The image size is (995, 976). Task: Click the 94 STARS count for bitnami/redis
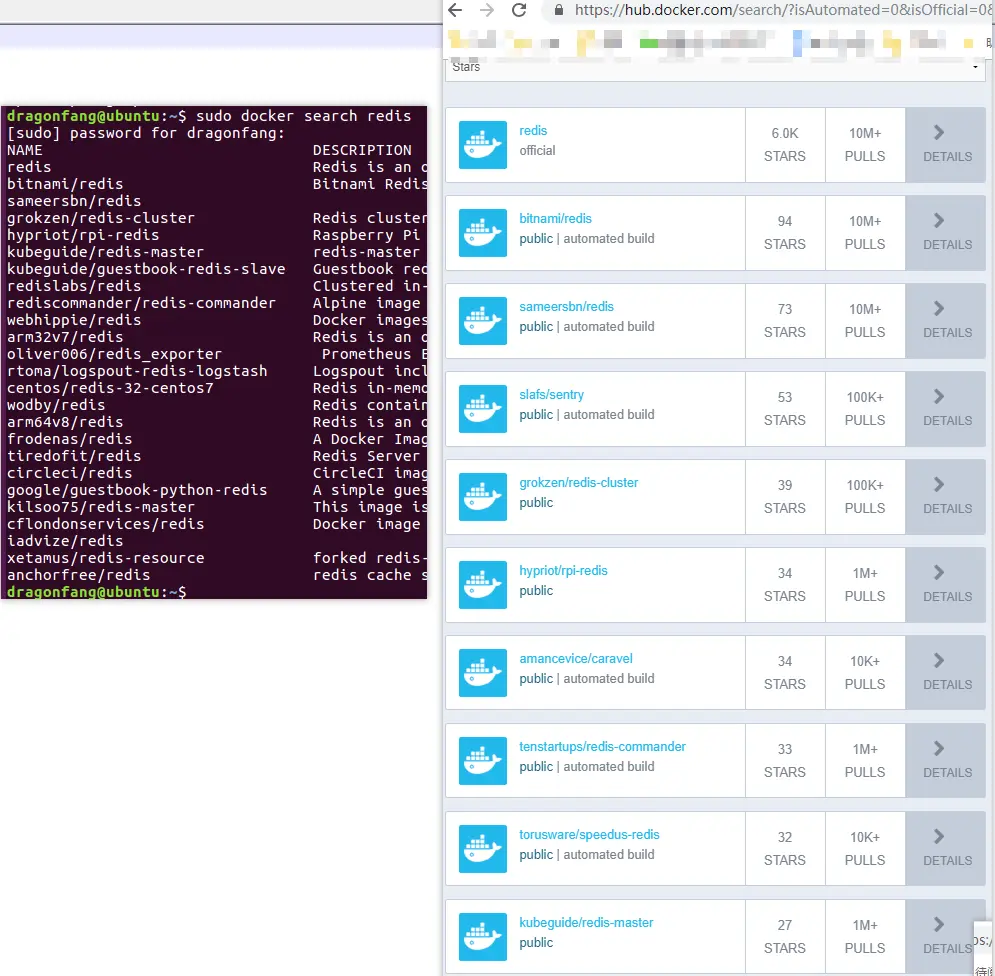(x=785, y=233)
